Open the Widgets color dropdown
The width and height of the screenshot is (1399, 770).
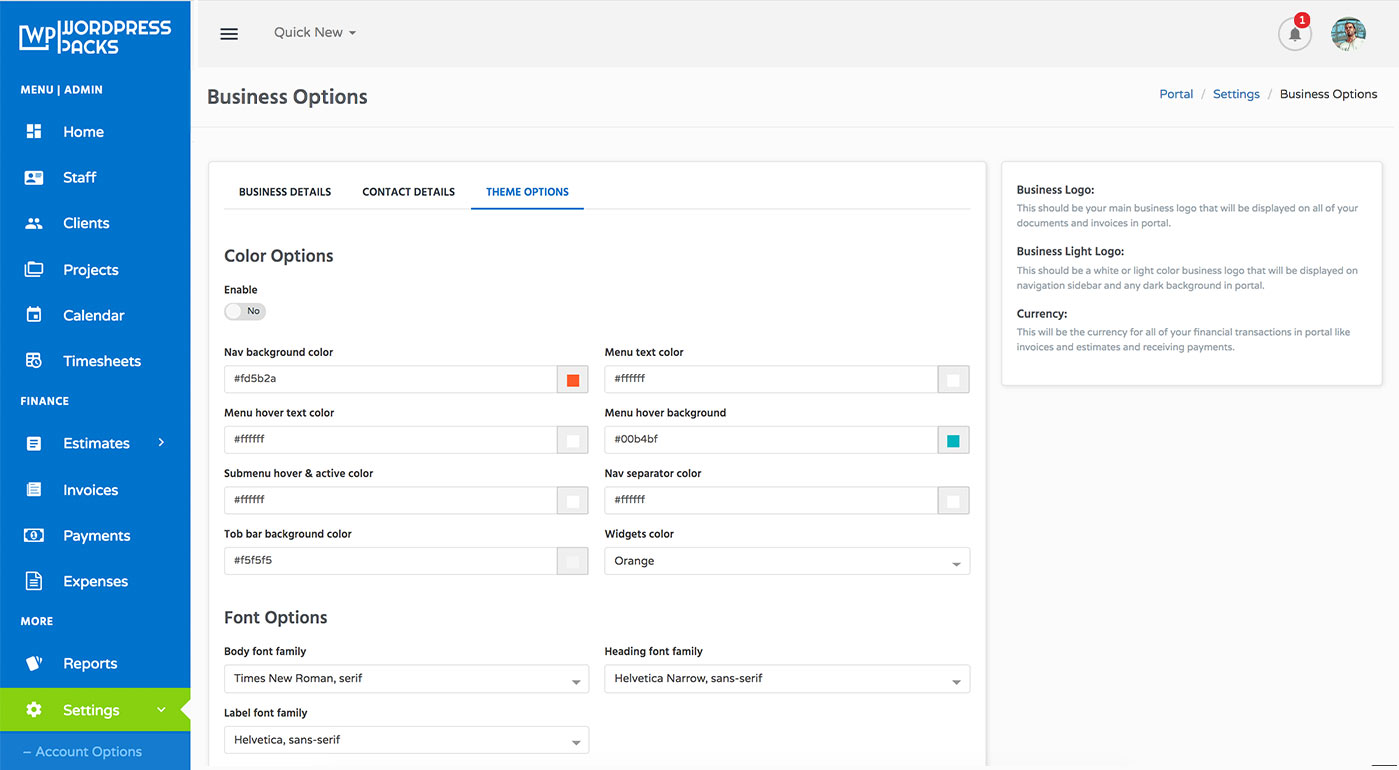pos(786,561)
